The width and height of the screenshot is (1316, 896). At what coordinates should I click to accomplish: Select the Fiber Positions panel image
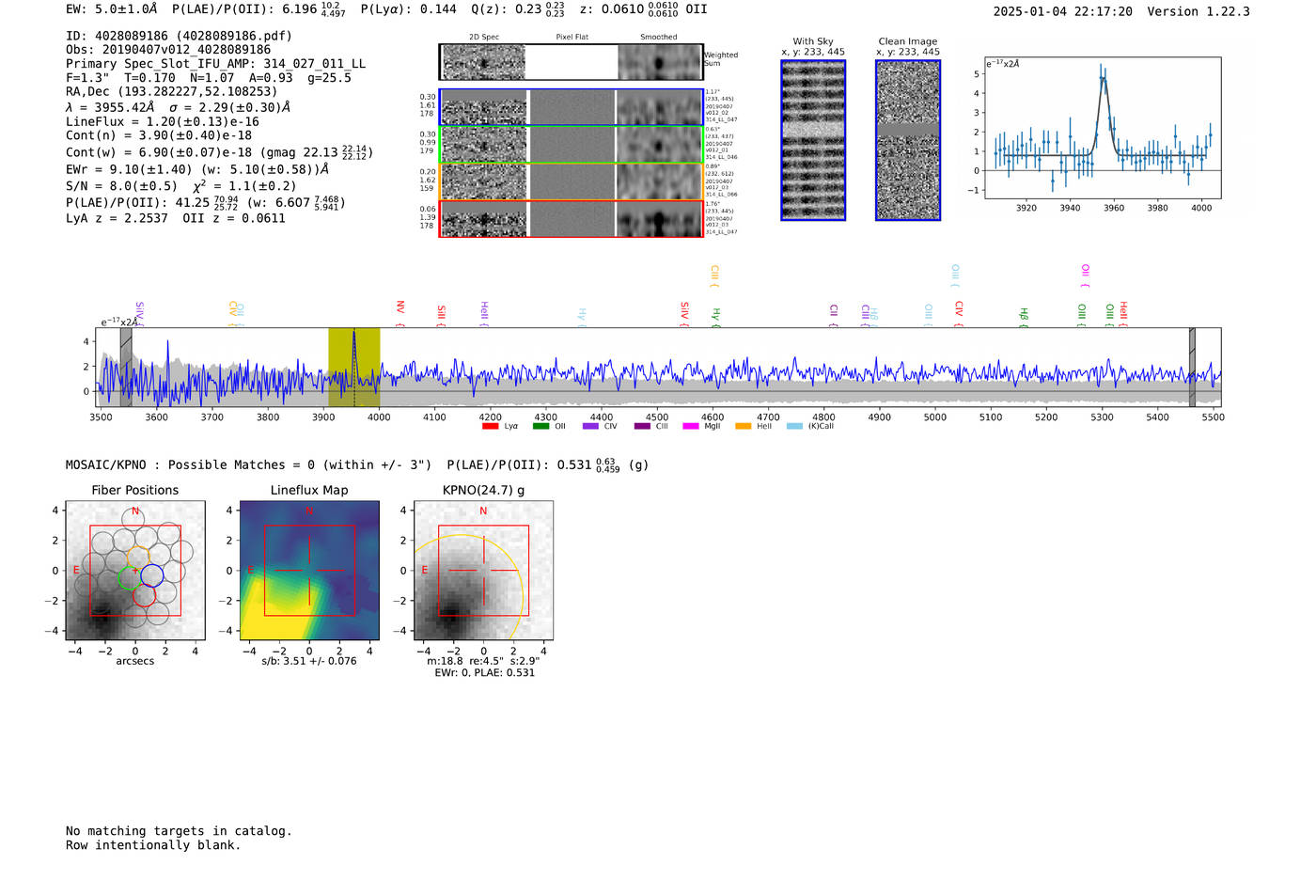pos(135,571)
